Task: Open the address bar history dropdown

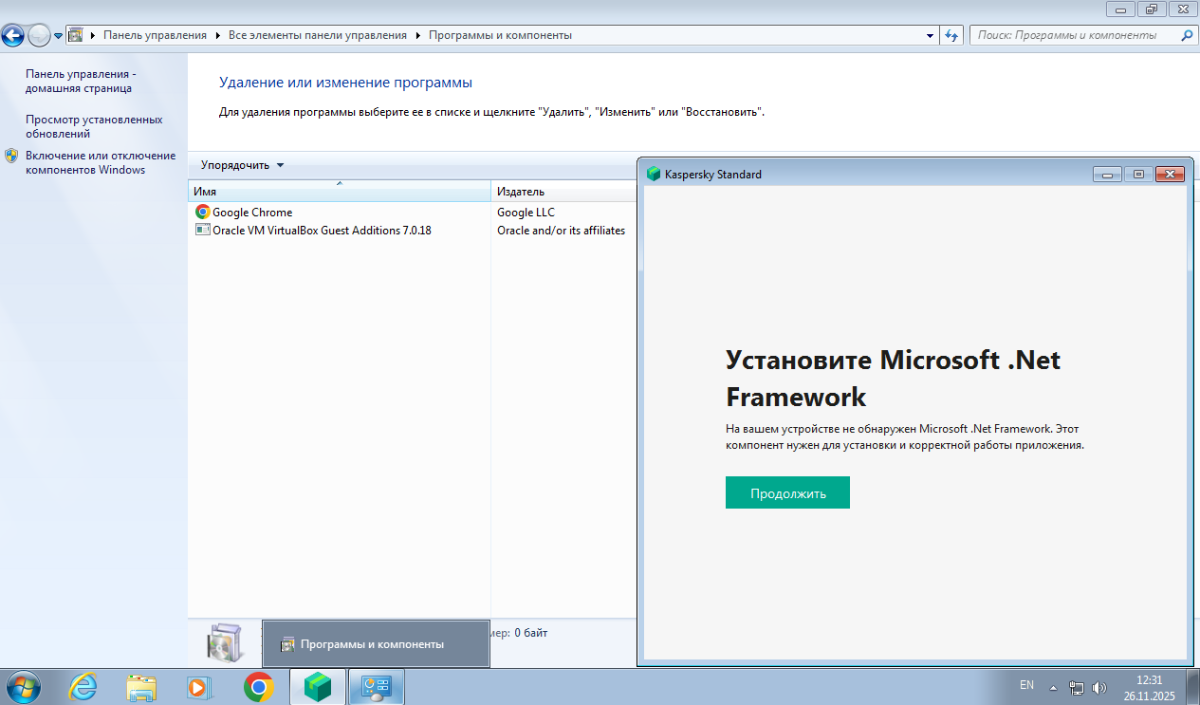Action: (x=931, y=35)
